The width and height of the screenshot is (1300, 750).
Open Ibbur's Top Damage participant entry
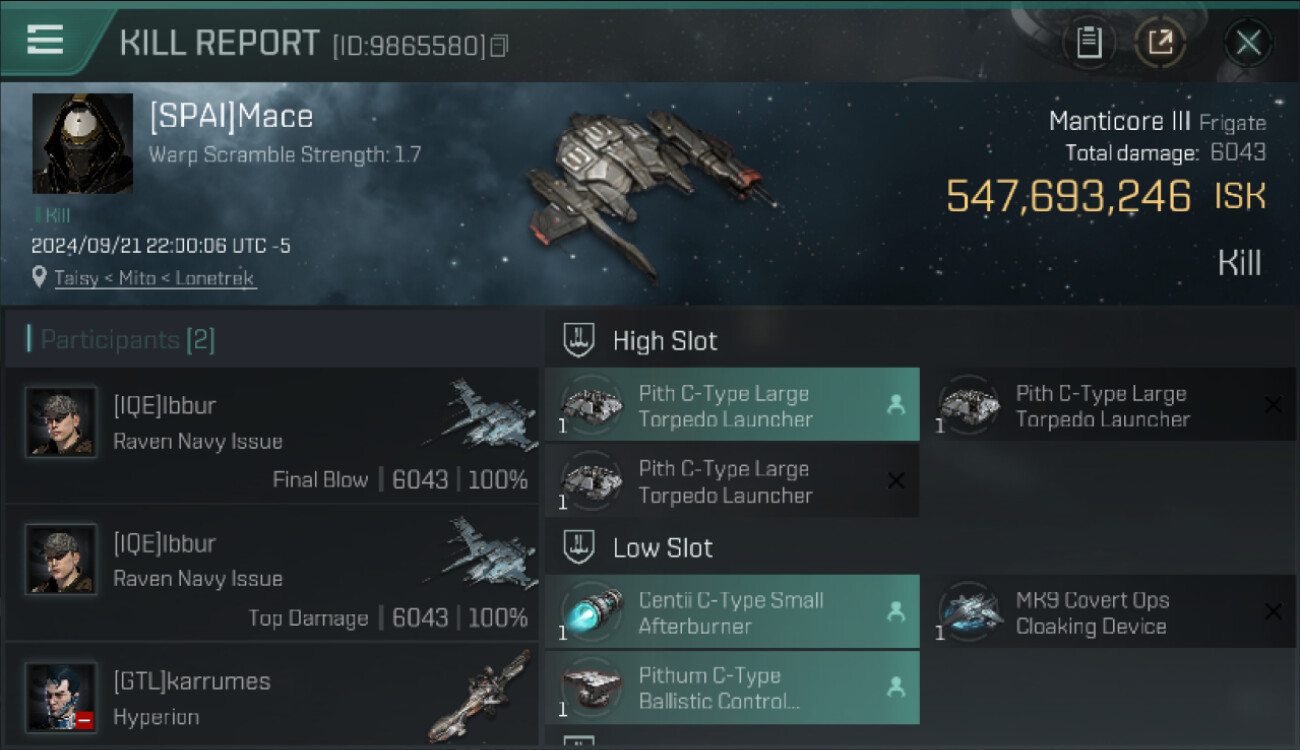tap(272, 573)
